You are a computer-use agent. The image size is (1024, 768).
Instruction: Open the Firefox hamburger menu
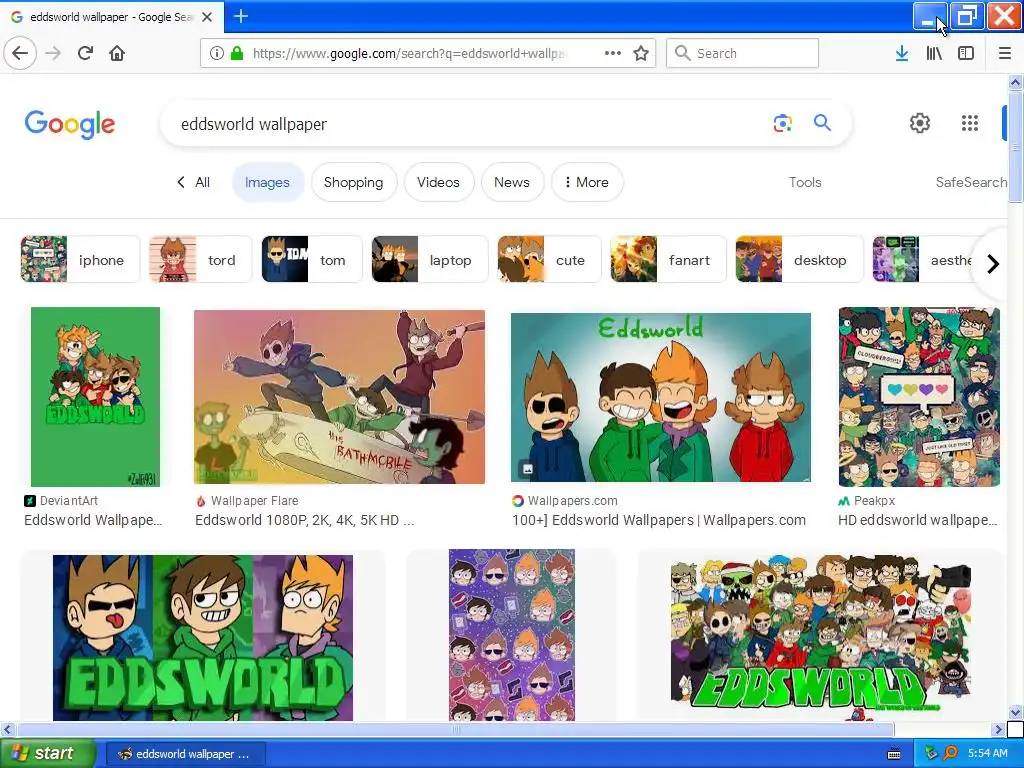(1005, 53)
